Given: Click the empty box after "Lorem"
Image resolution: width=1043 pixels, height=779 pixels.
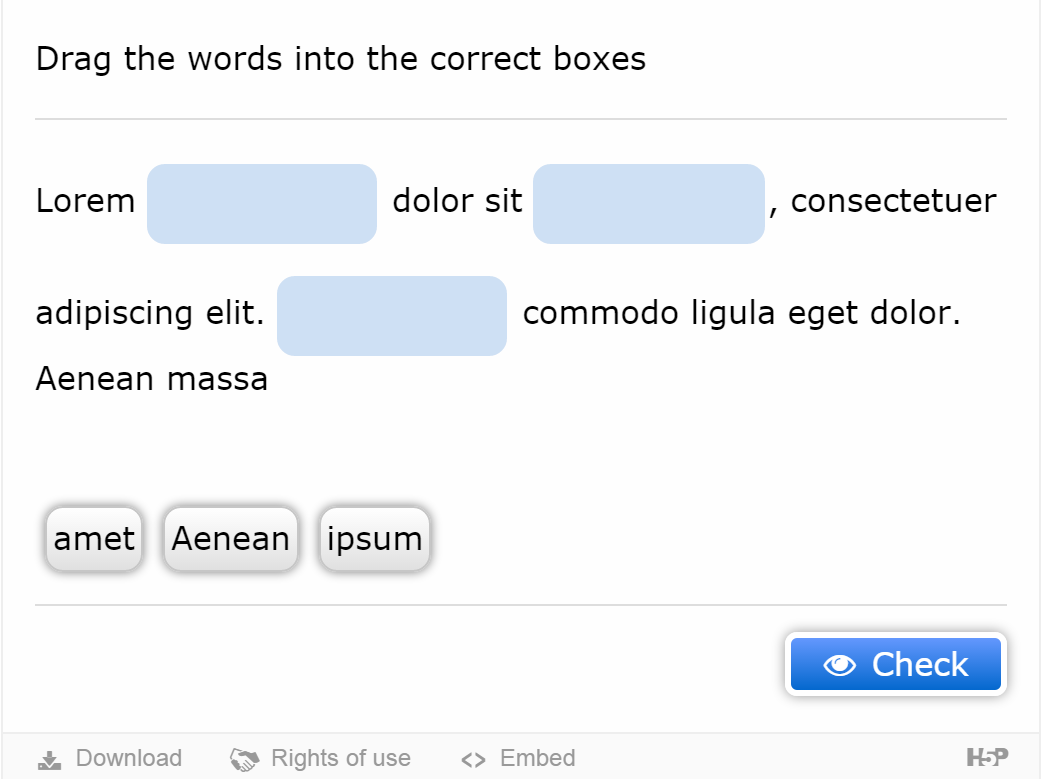Looking at the screenshot, I should 262,204.
